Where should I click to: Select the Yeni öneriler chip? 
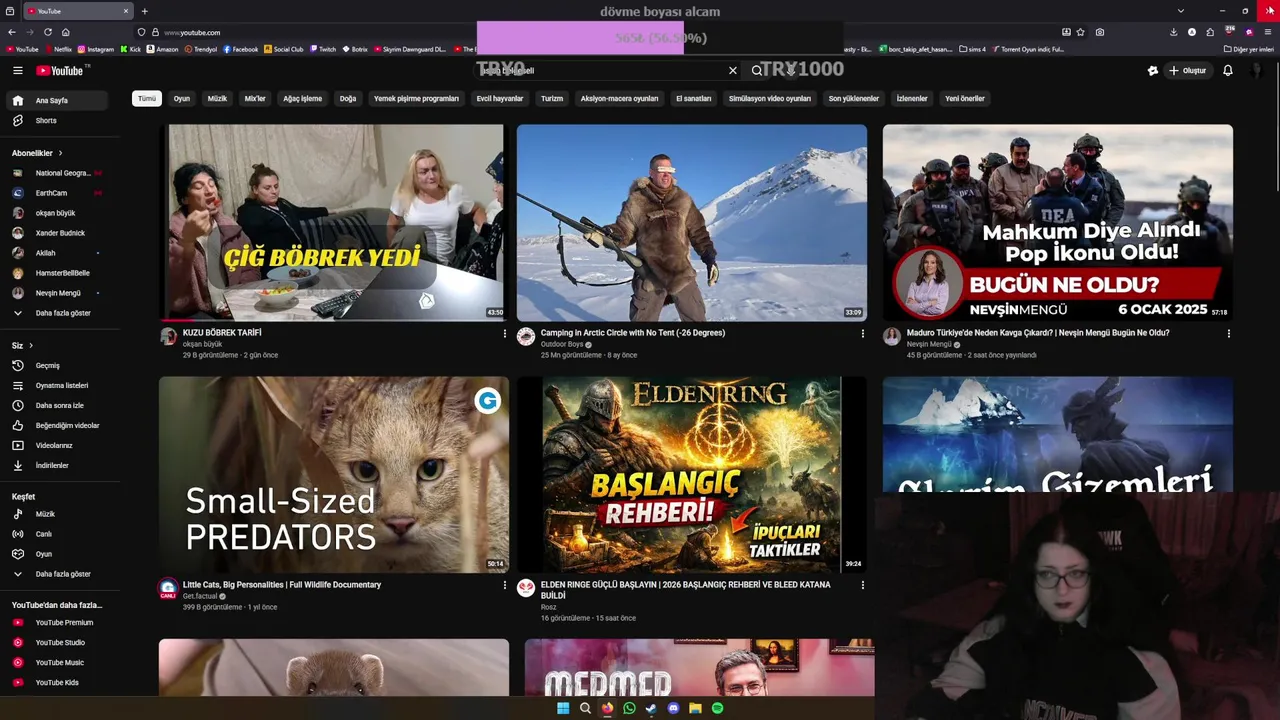click(x=965, y=99)
